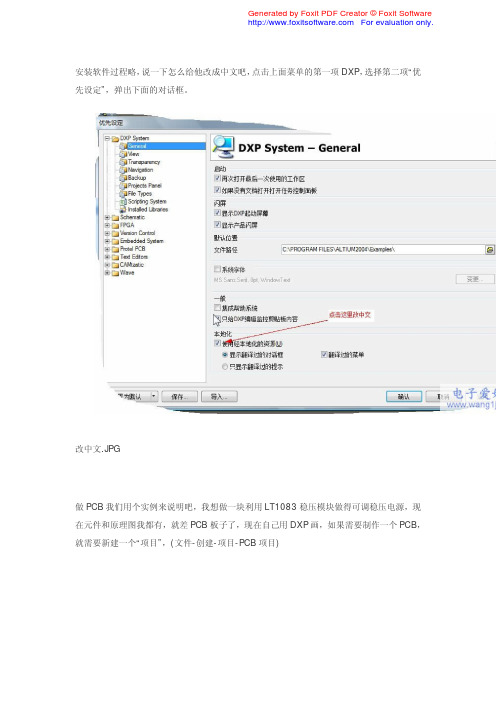Click the 变更... font button
The image size is (496, 701).
click(475, 279)
